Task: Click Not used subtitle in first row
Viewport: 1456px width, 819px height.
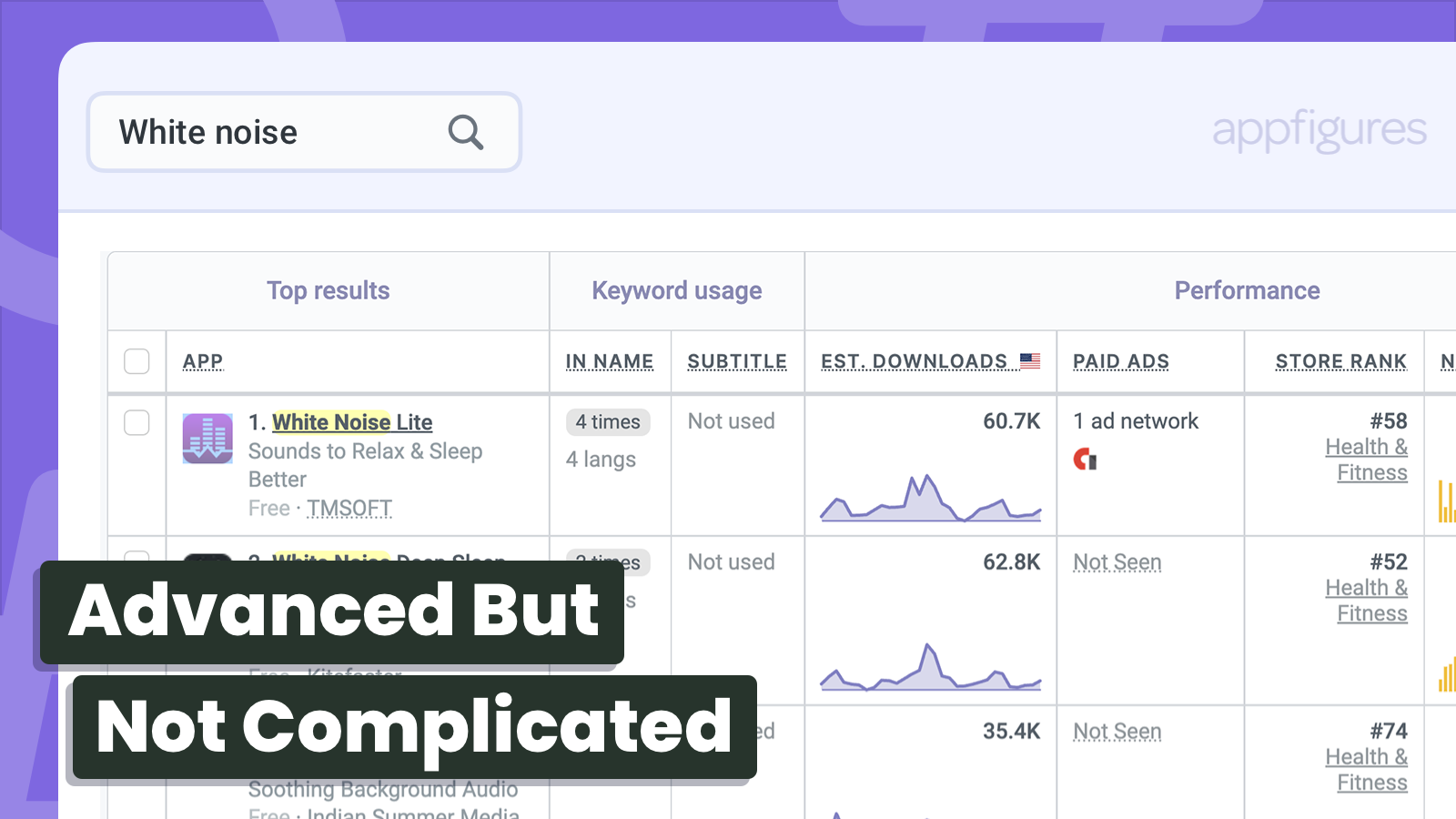Action: point(731,421)
